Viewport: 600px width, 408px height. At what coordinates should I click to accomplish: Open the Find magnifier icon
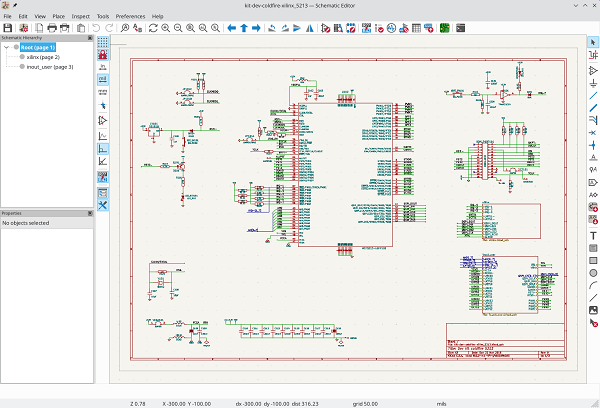tap(125, 28)
